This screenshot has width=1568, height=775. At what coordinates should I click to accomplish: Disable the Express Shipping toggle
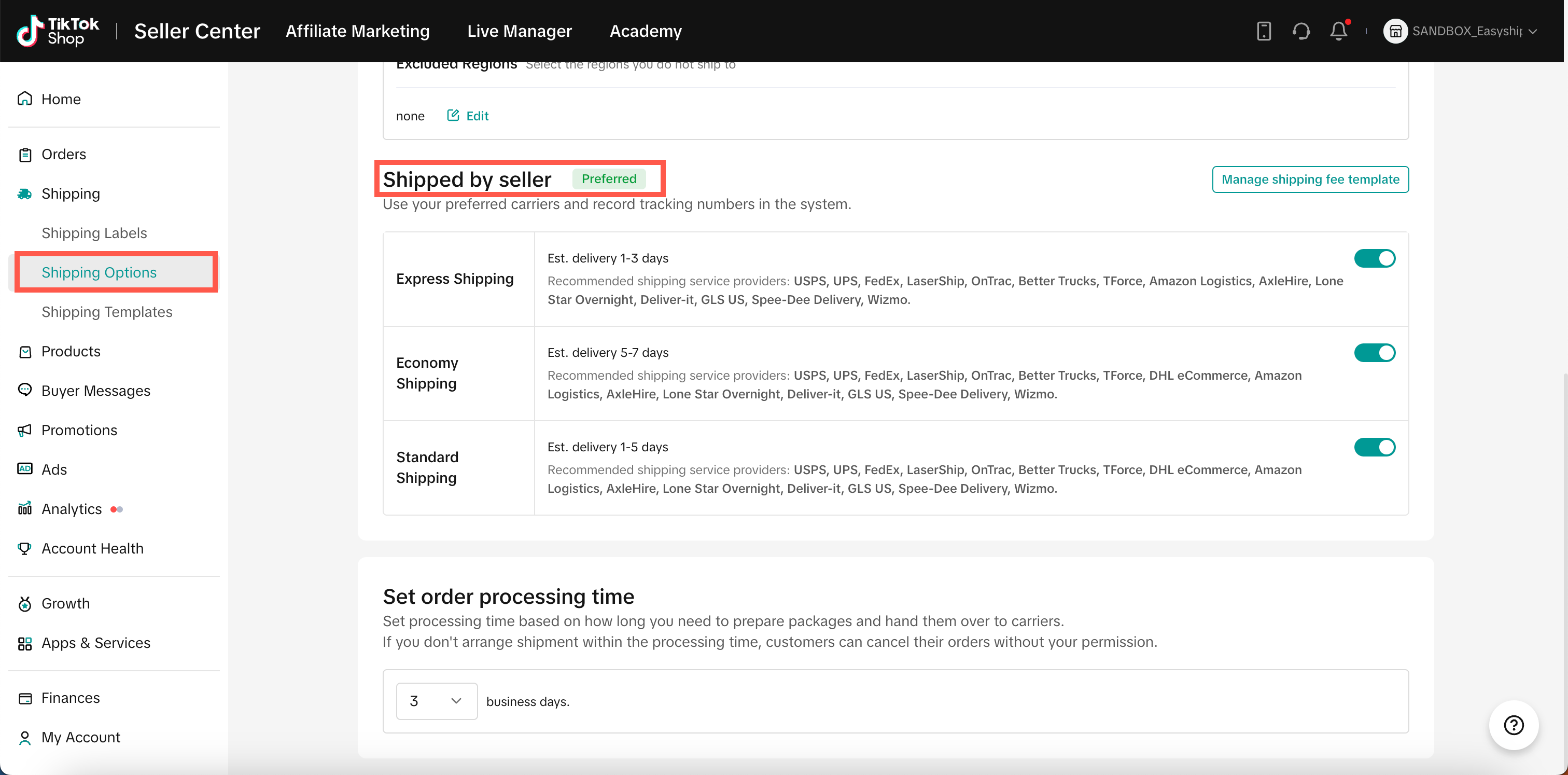point(1375,258)
